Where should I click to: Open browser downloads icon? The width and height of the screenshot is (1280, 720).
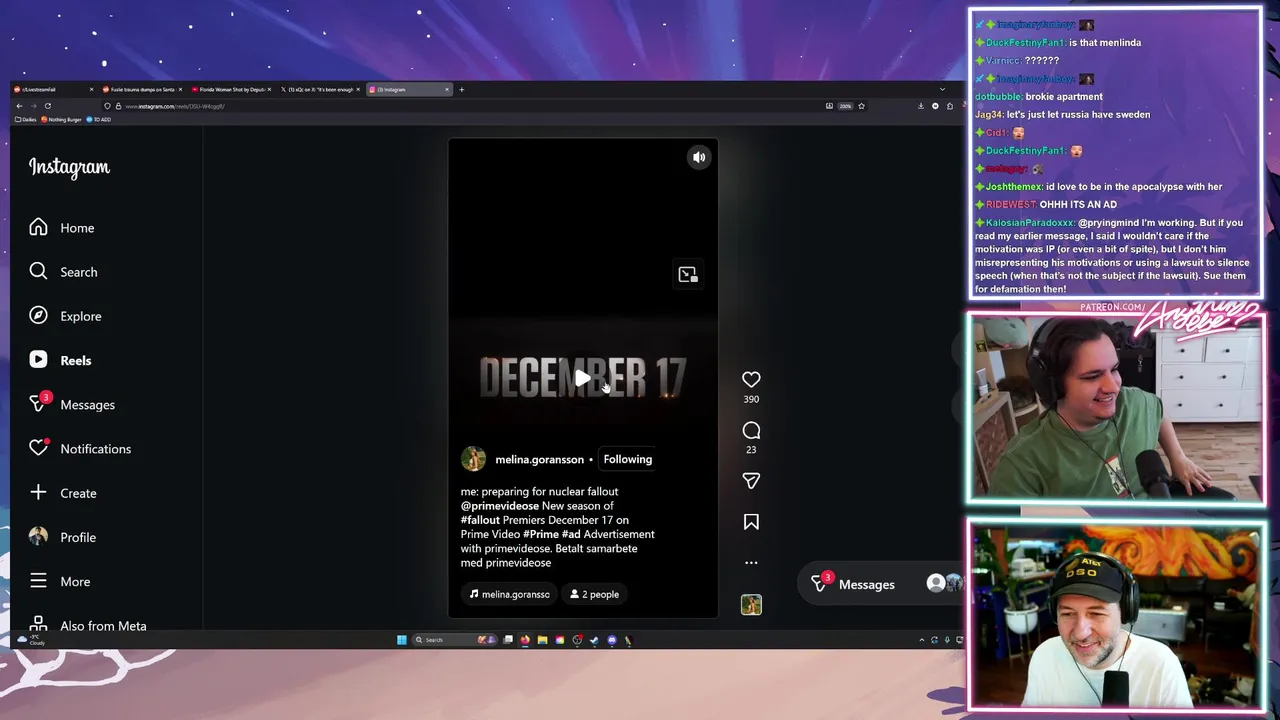click(921, 106)
